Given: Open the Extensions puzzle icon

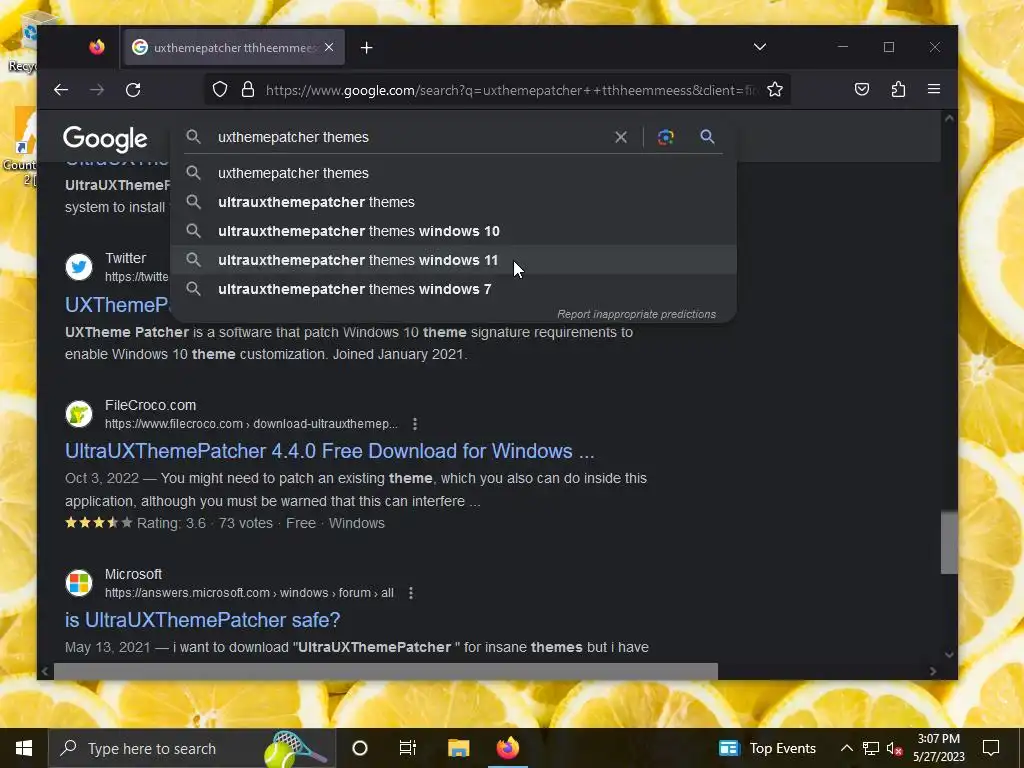Looking at the screenshot, I should [898, 89].
